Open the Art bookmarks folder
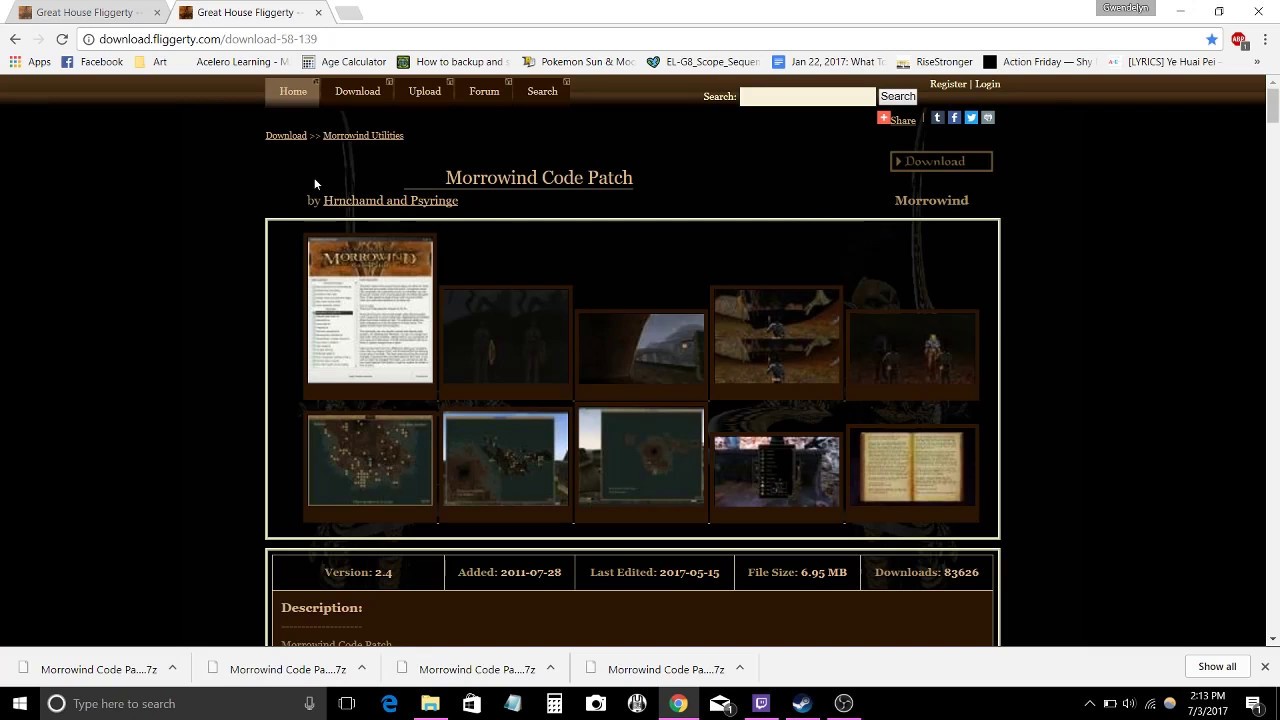 tap(150, 62)
